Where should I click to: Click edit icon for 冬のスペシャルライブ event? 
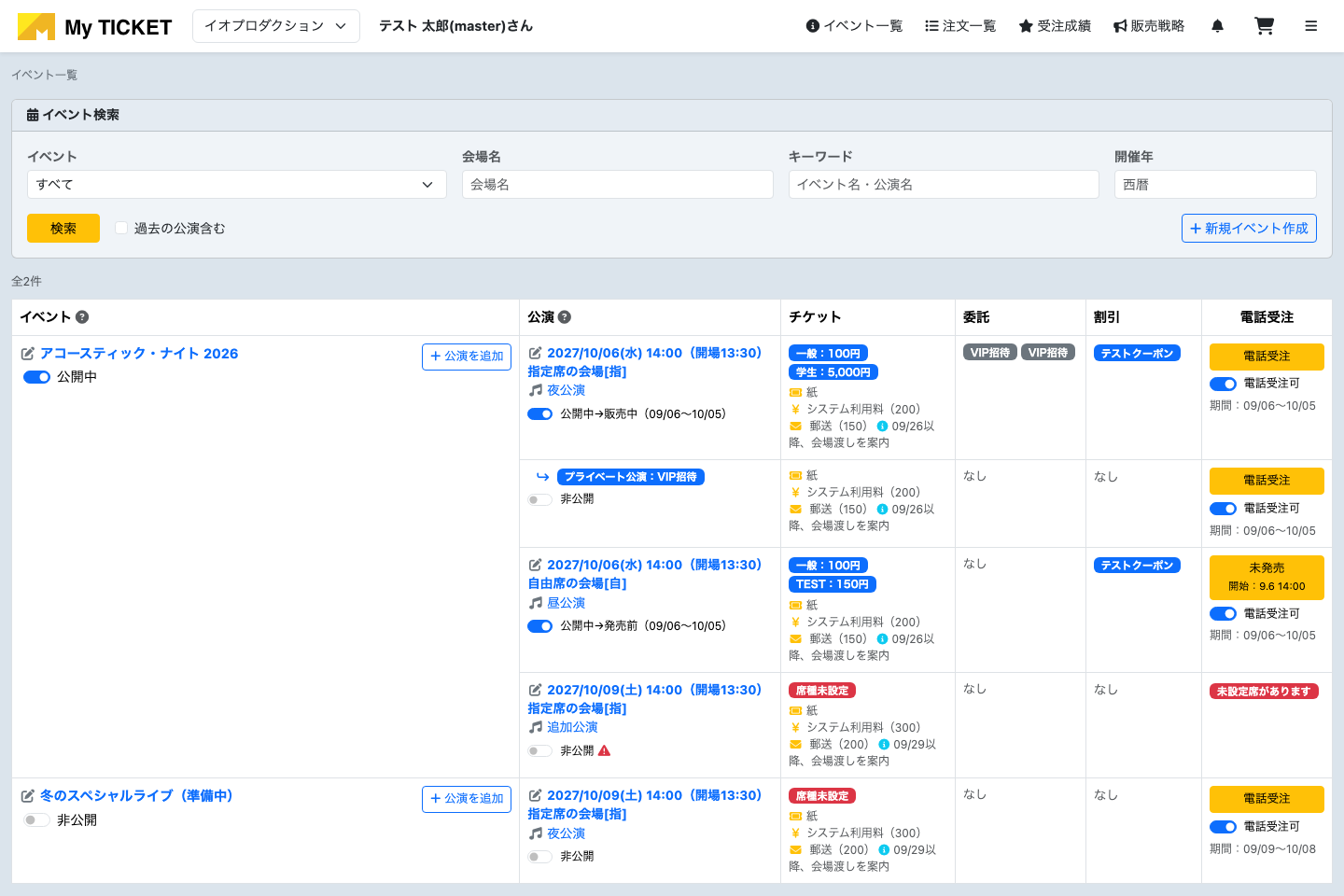pyautogui.click(x=28, y=796)
